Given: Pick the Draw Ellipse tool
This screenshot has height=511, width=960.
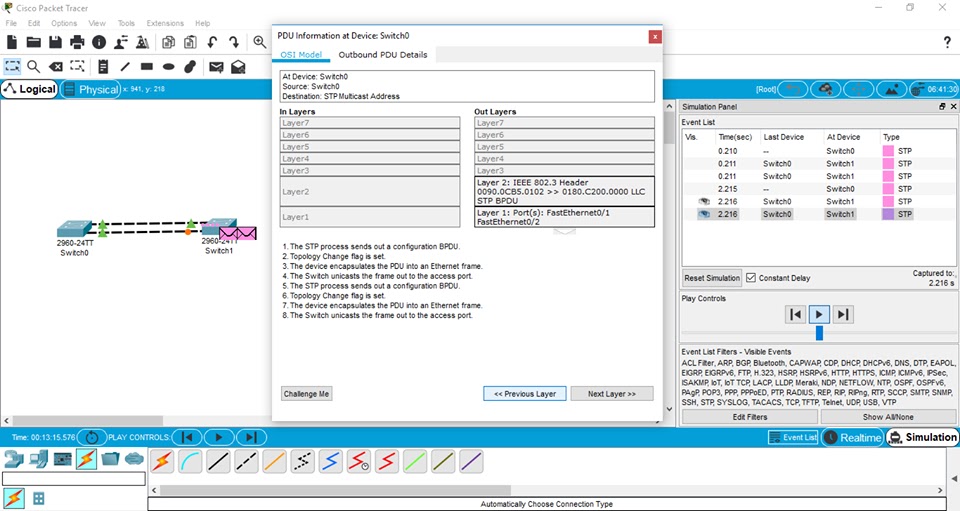Looking at the screenshot, I should pos(168,67).
